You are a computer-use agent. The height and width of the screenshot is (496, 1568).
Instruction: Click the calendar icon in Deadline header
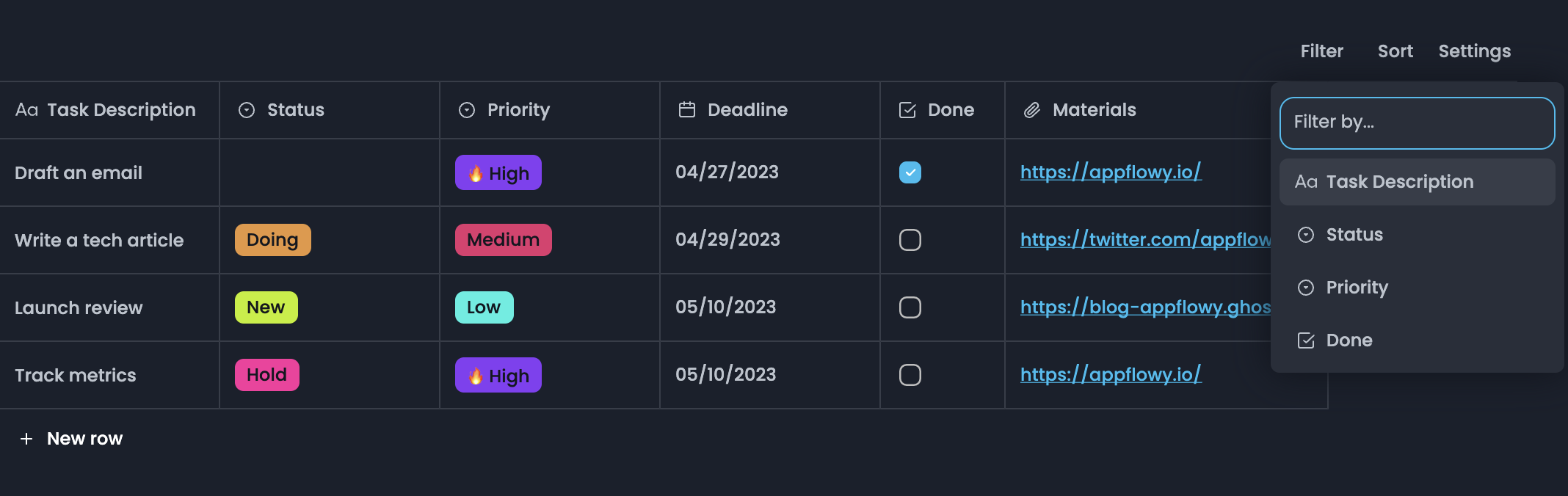[x=687, y=110]
